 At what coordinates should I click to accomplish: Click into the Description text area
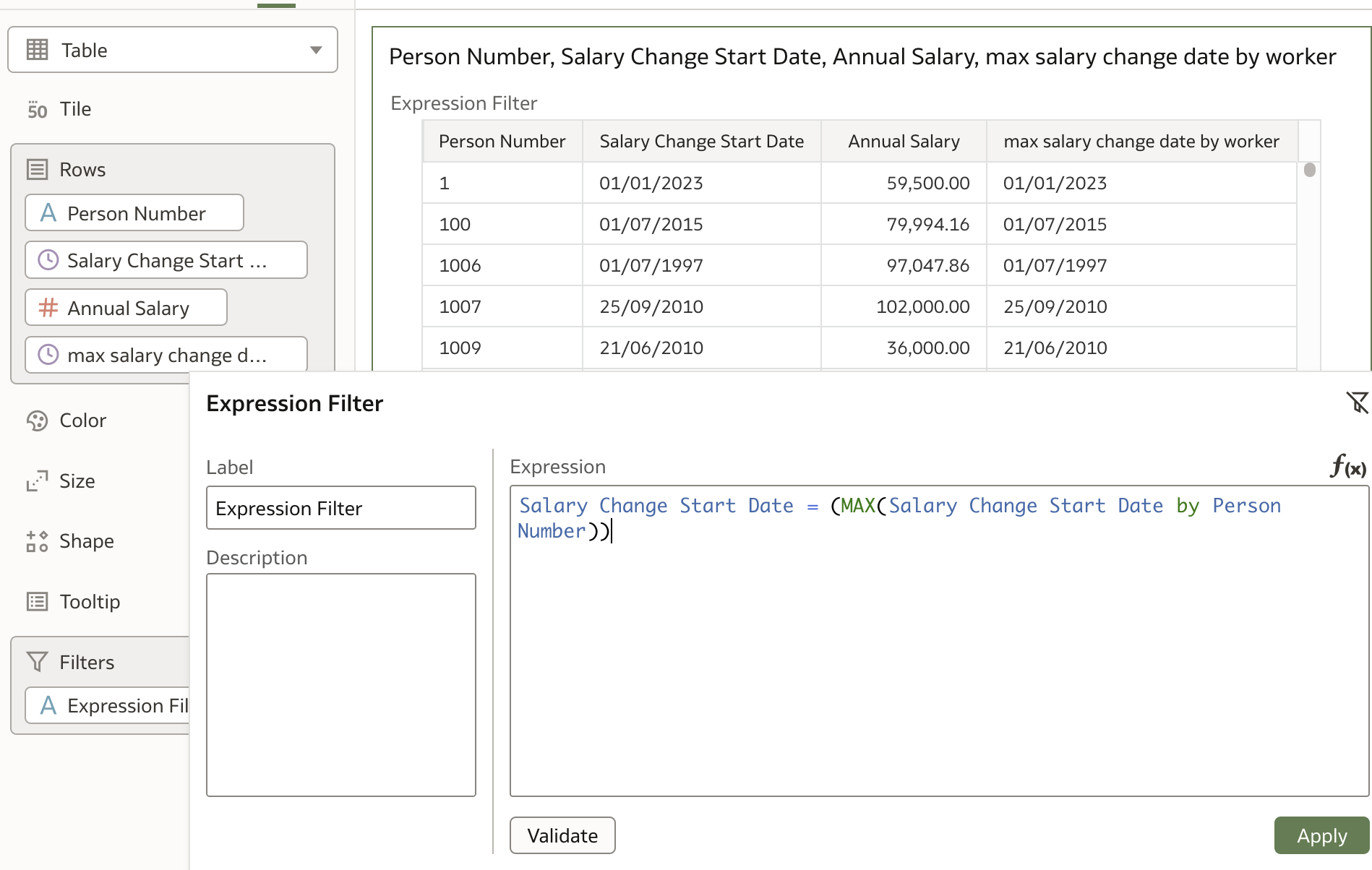[x=341, y=685]
